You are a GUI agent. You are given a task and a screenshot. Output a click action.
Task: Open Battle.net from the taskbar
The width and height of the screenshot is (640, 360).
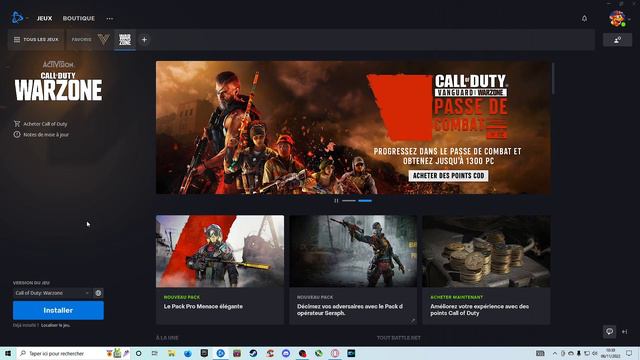coord(220,353)
